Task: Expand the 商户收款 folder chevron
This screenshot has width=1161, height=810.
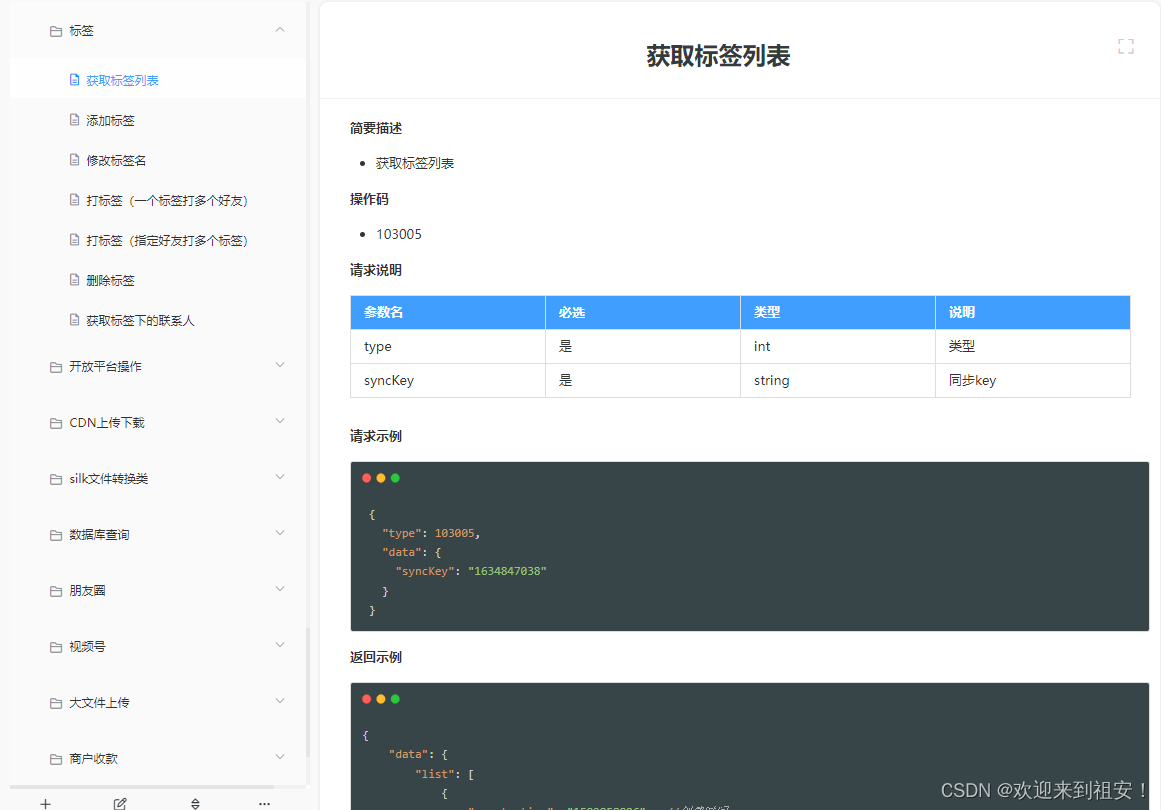Action: [x=280, y=757]
